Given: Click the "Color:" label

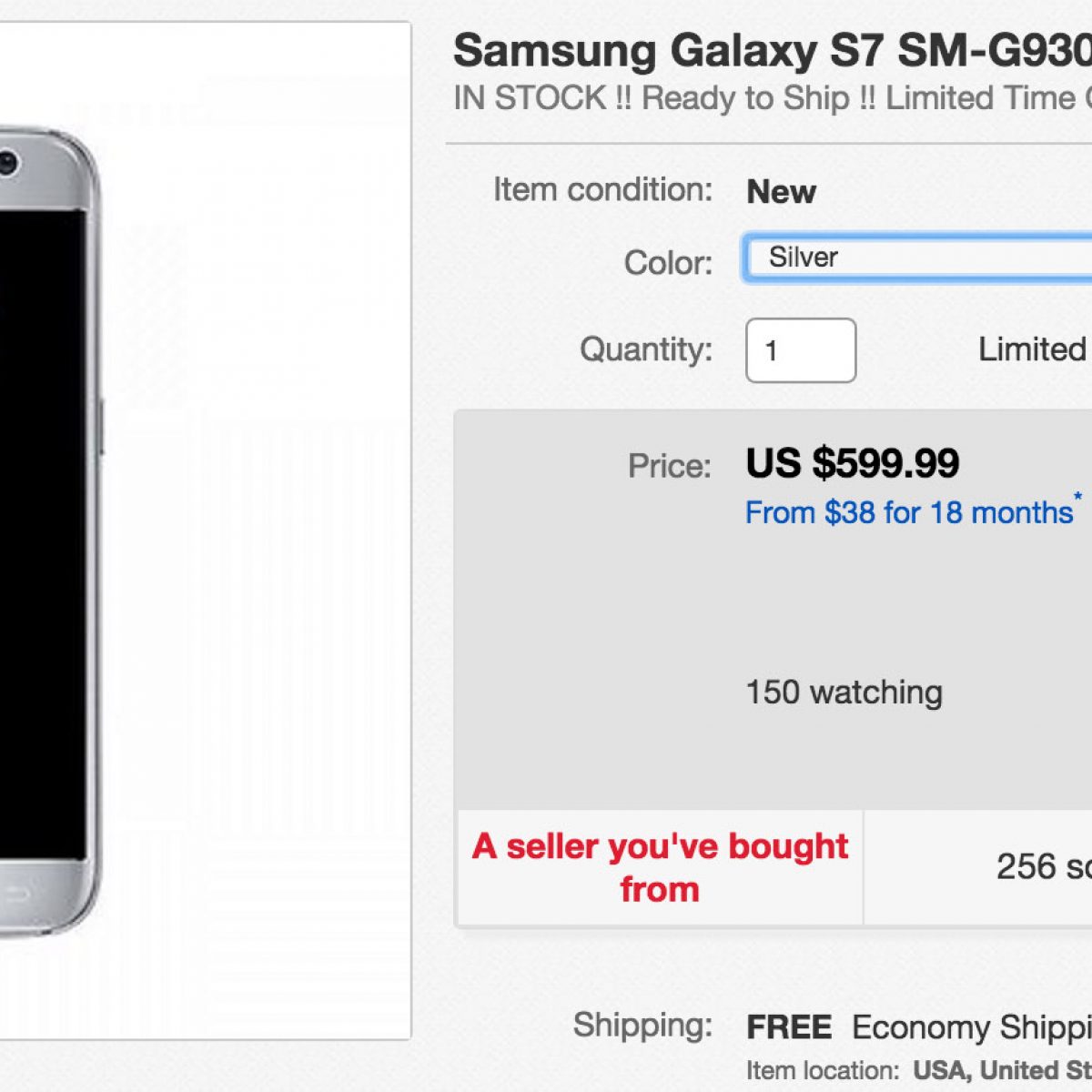Looking at the screenshot, I should (x=668, y=263).
